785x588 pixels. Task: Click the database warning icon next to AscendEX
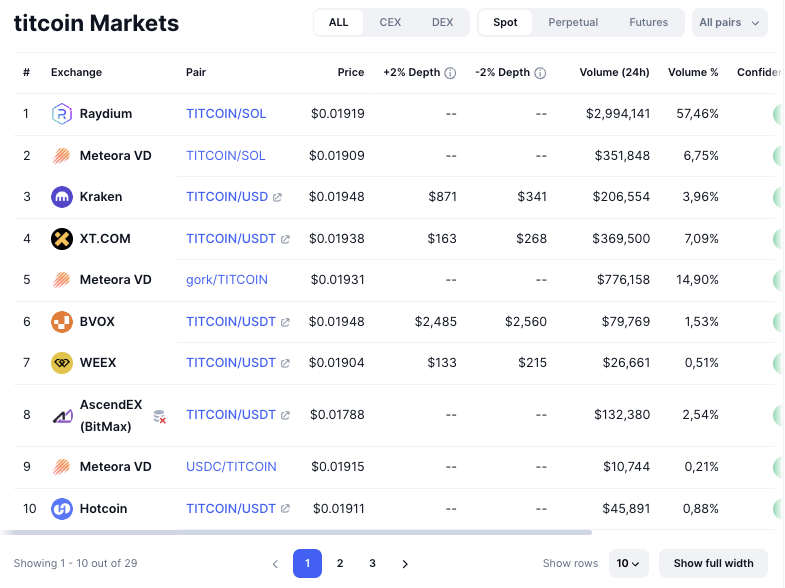(160, 416)
